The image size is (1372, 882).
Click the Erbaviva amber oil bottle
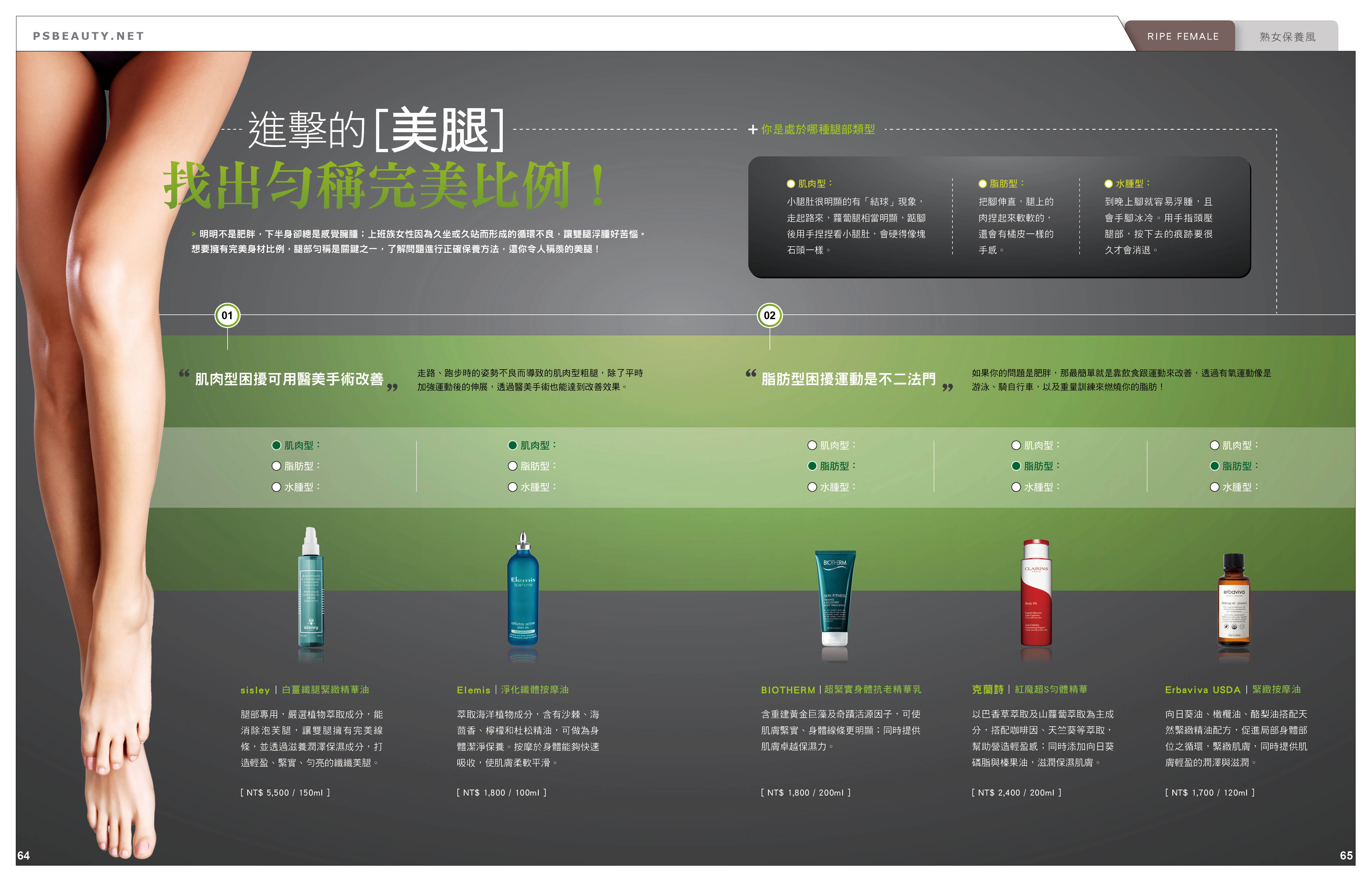click(x=1233, y=601)
